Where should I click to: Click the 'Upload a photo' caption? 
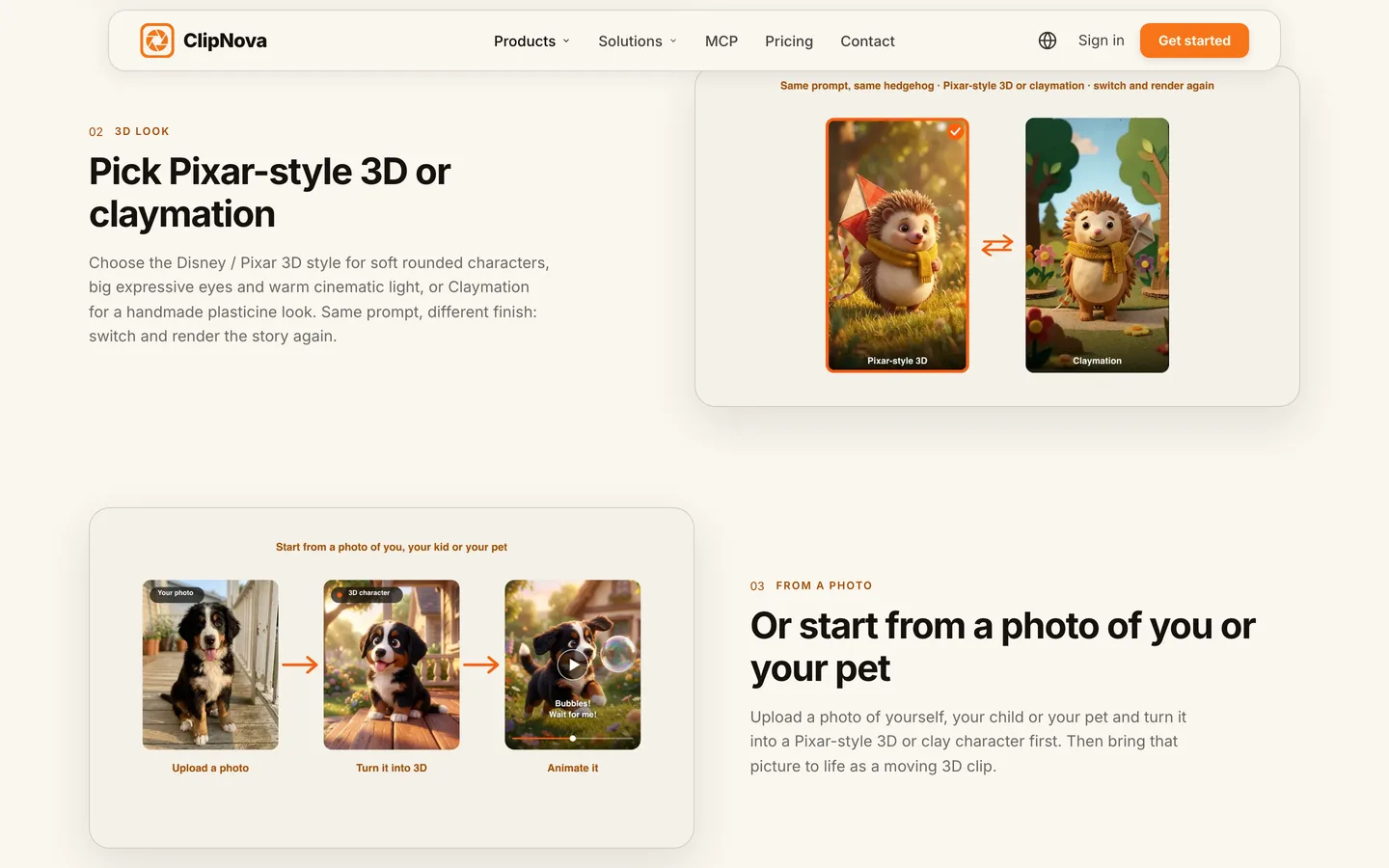tap(210, 768)
